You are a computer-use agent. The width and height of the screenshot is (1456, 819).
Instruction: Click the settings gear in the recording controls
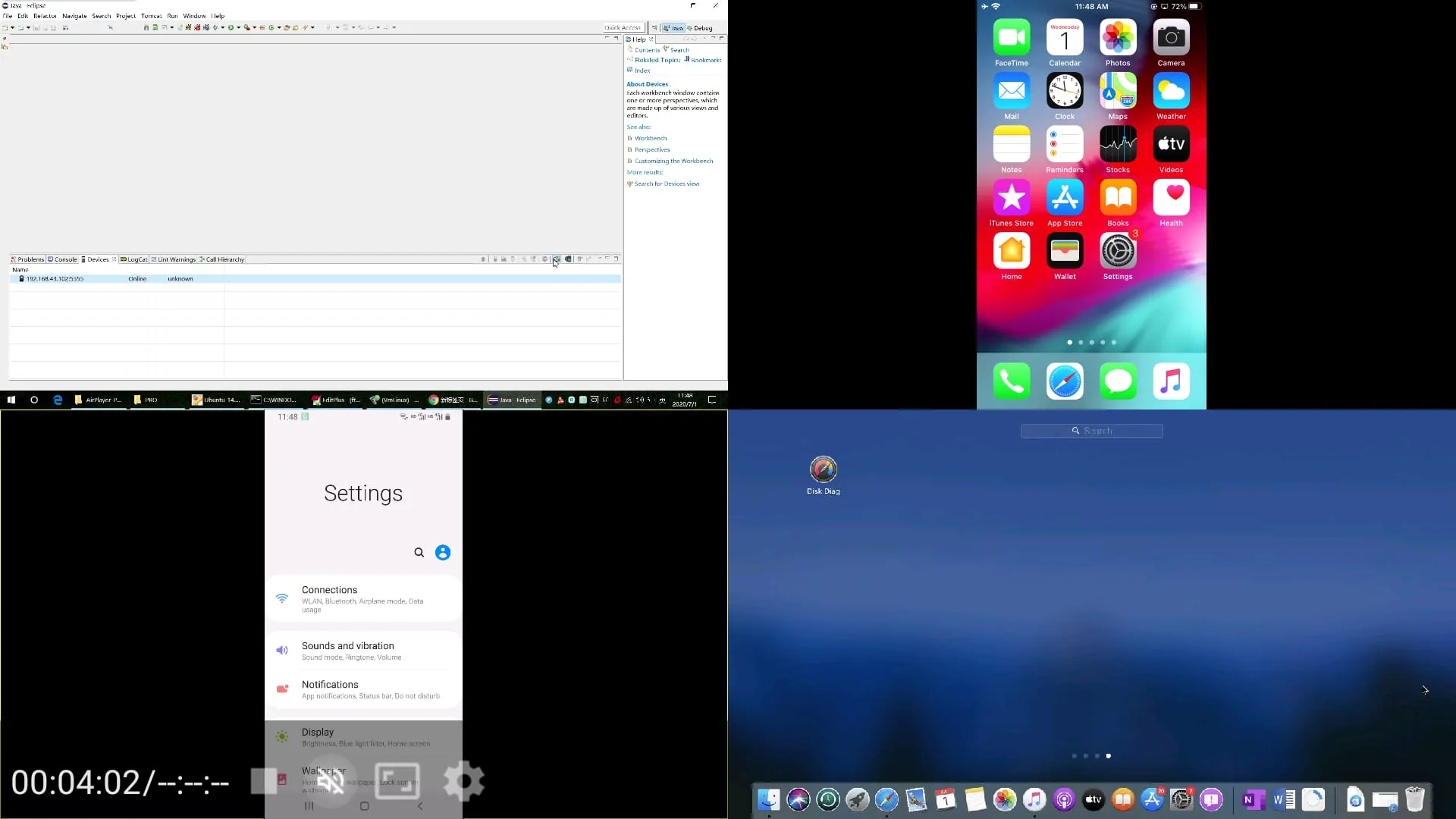click(x=463, y=781)
